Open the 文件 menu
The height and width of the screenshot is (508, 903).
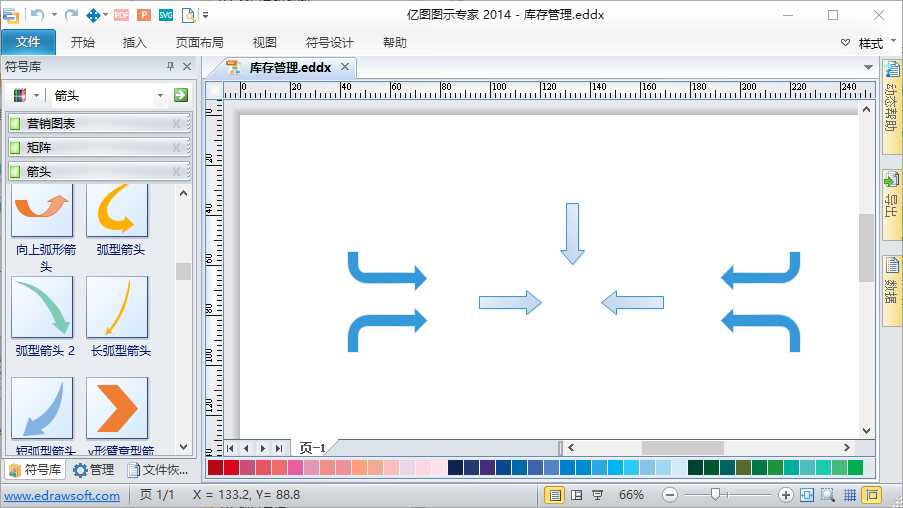(28, 42)
